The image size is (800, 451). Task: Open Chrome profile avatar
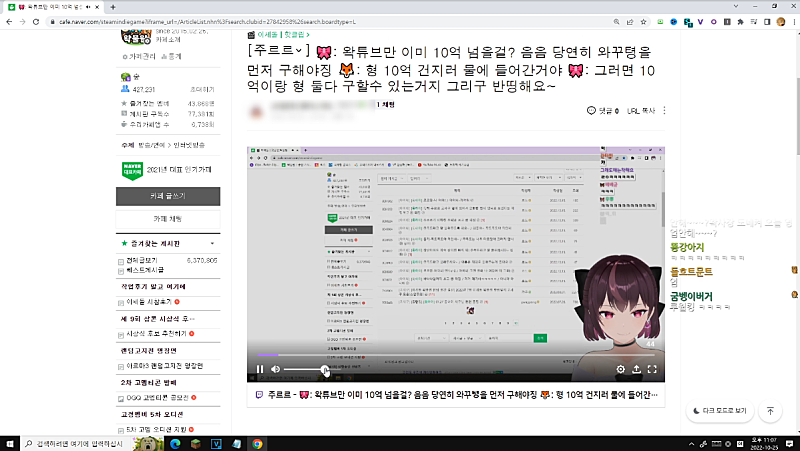click(x=781, y=22)
